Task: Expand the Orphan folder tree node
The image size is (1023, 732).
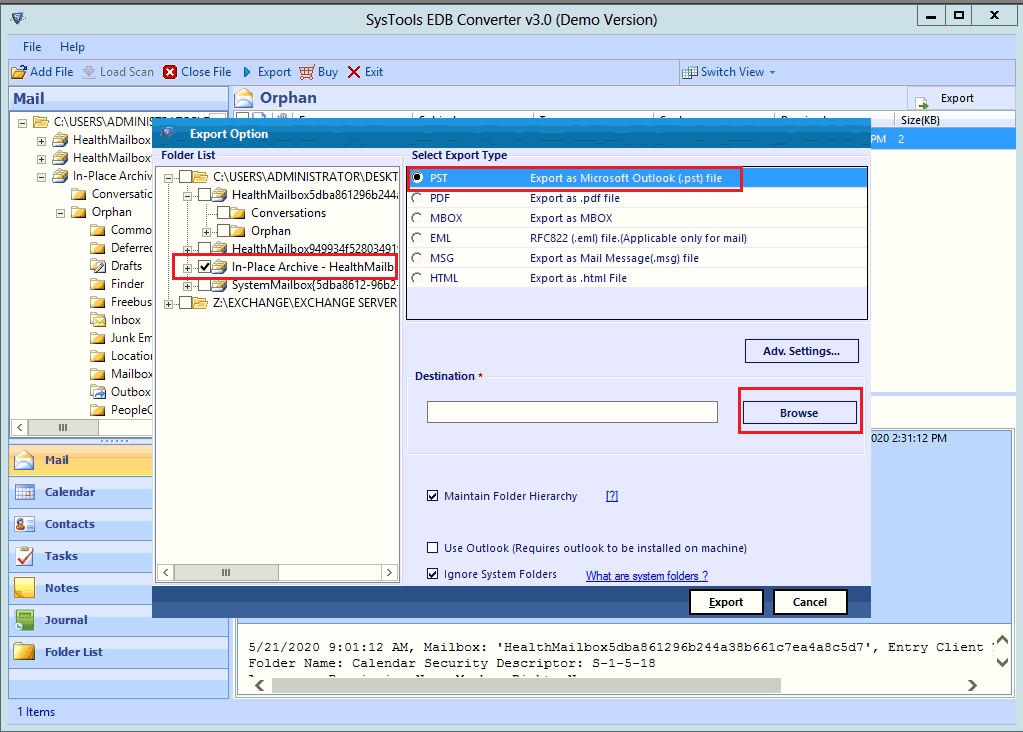Action: pyautogui.click(x=206, y=231)
